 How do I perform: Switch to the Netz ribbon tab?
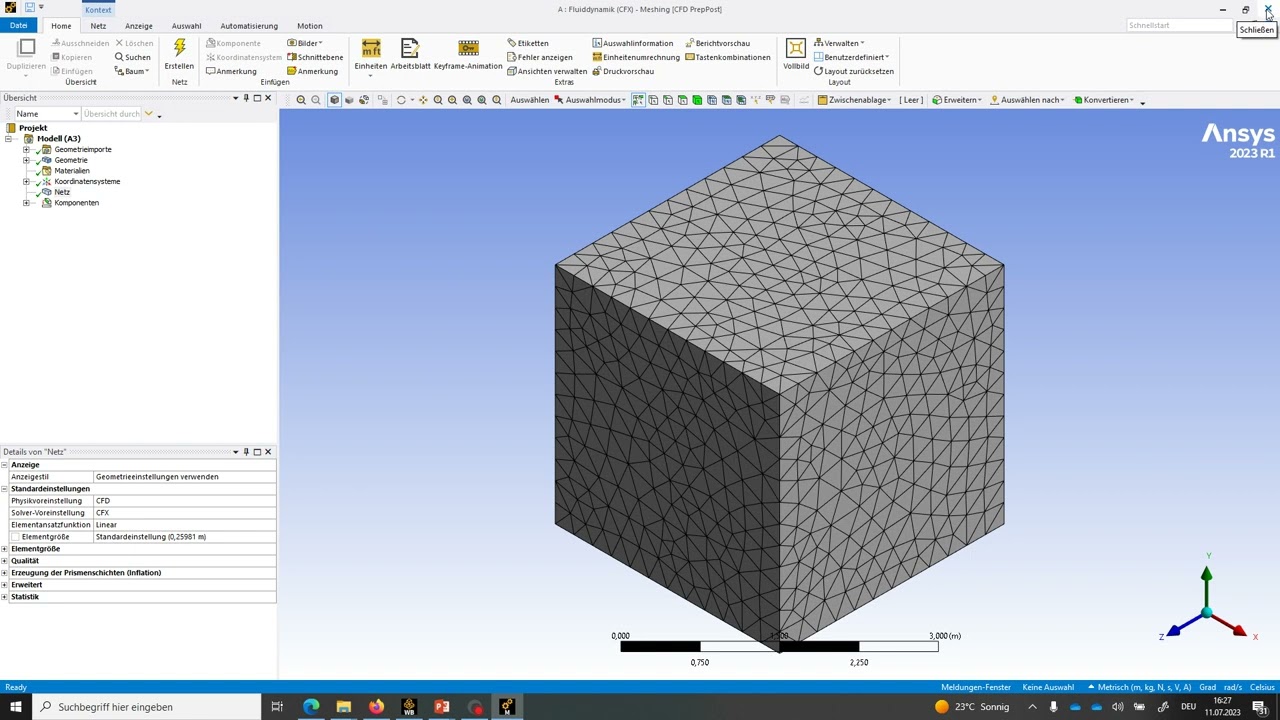tap(98, 26)
